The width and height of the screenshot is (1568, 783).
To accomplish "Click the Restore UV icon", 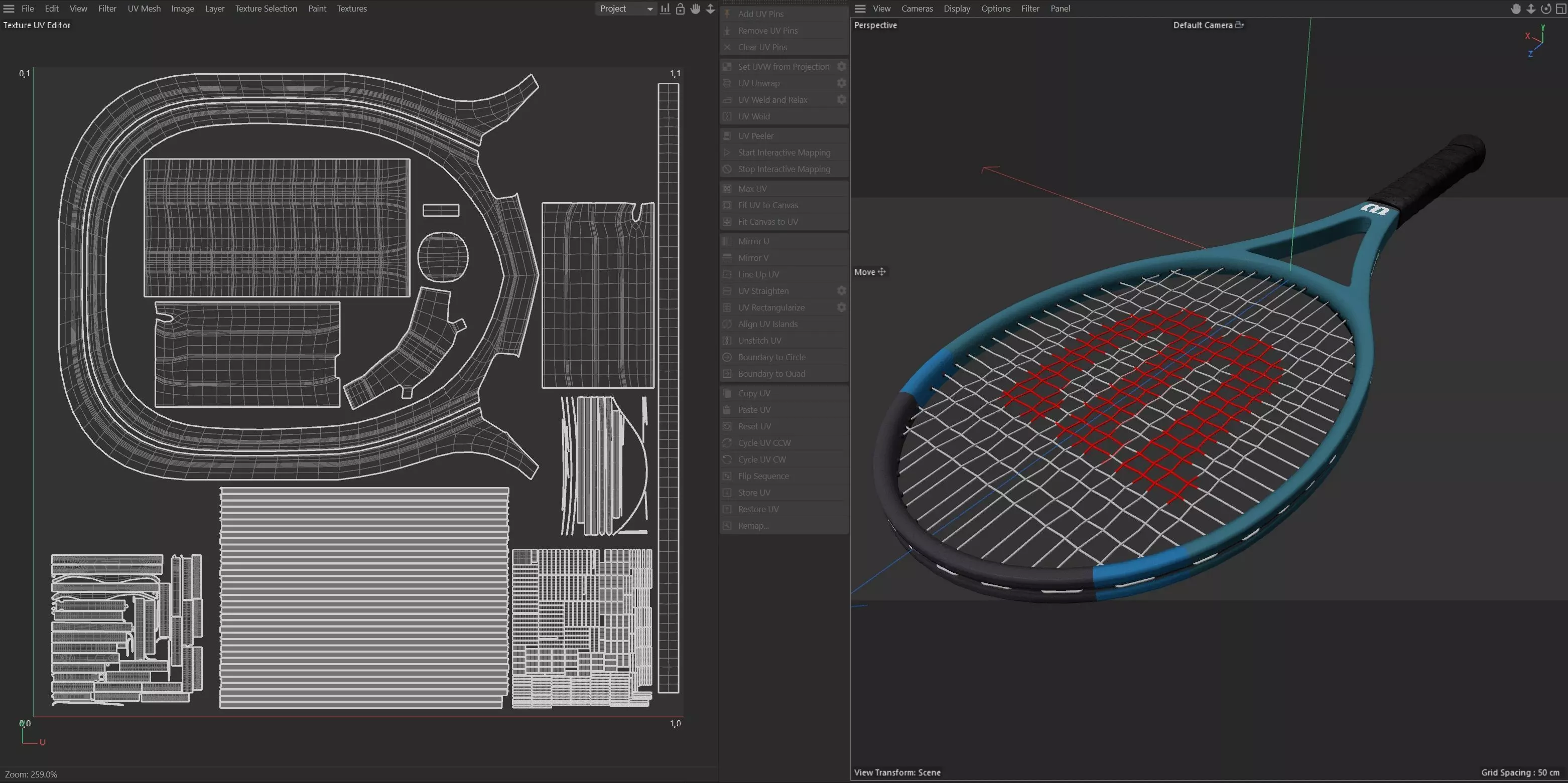I will pyautogui.click(x=727, y=509).
